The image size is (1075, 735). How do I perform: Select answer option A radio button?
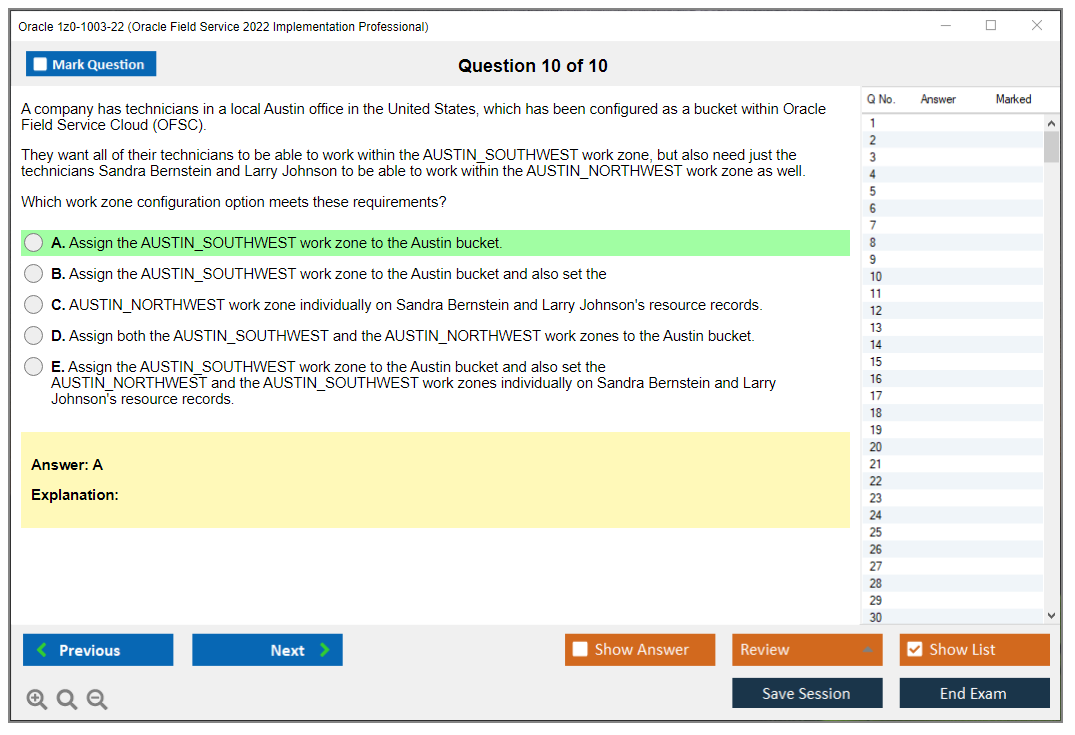(33, 242)
